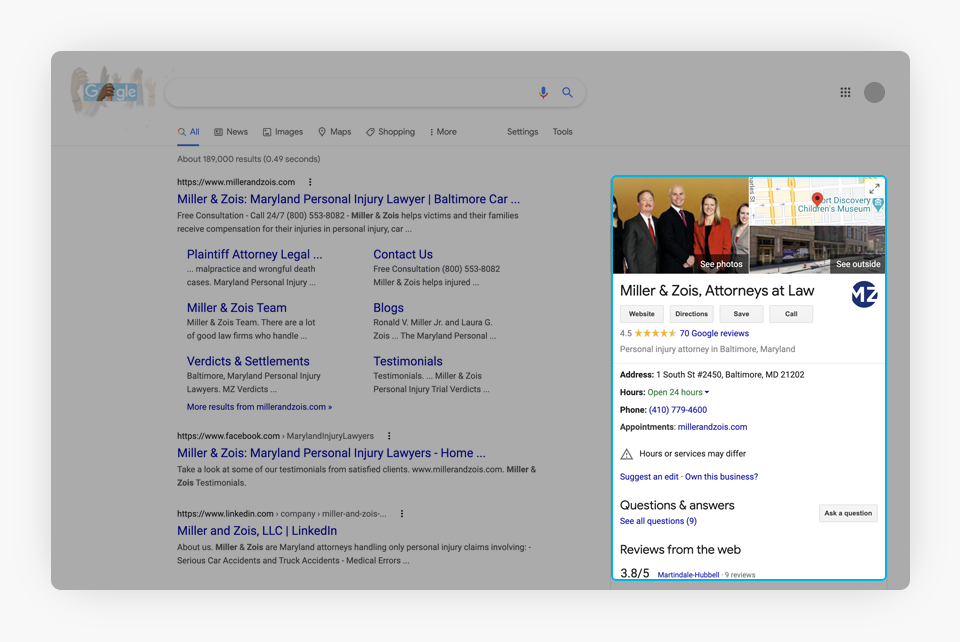Click the voice search microphone icon
960x642 pixels.
[x=543, y=93]
